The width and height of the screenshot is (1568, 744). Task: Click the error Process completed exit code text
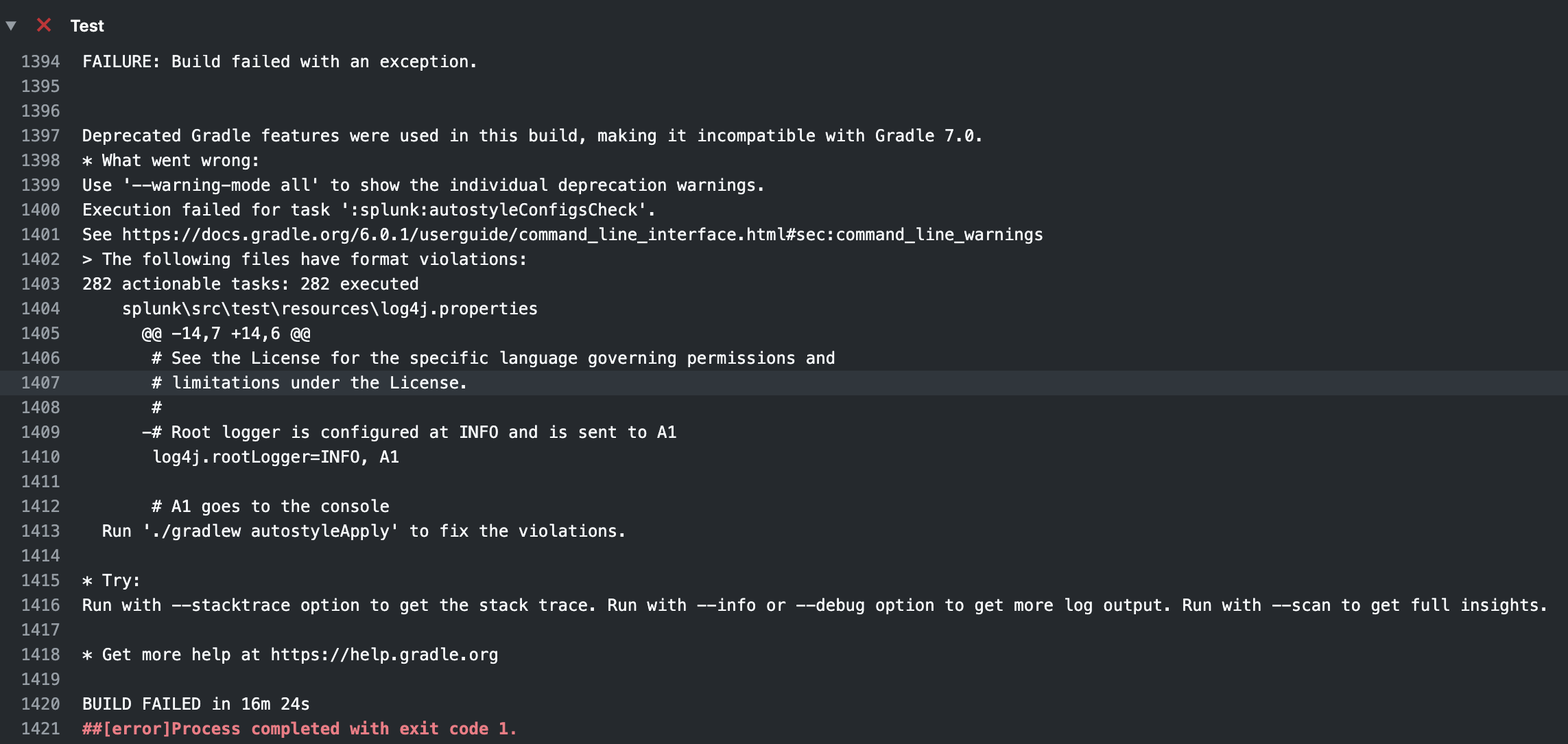[x=299, y=729]
